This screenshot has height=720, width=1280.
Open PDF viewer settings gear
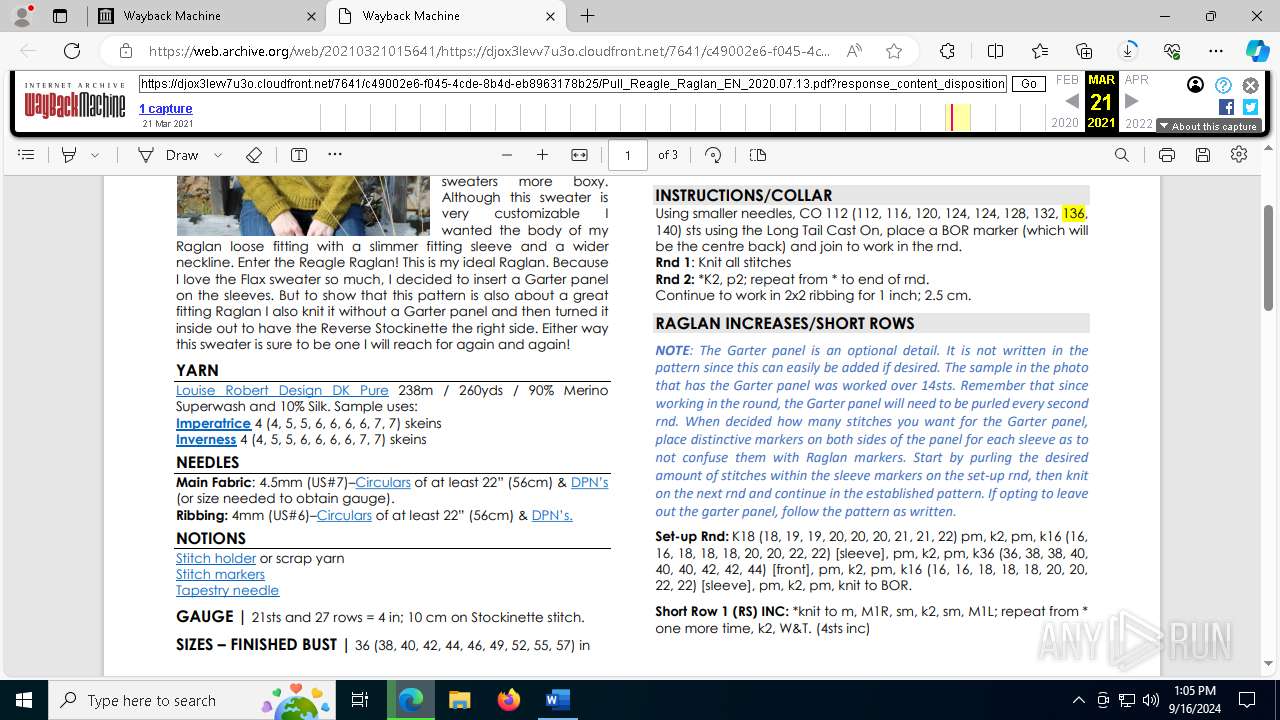point(1239,155)
